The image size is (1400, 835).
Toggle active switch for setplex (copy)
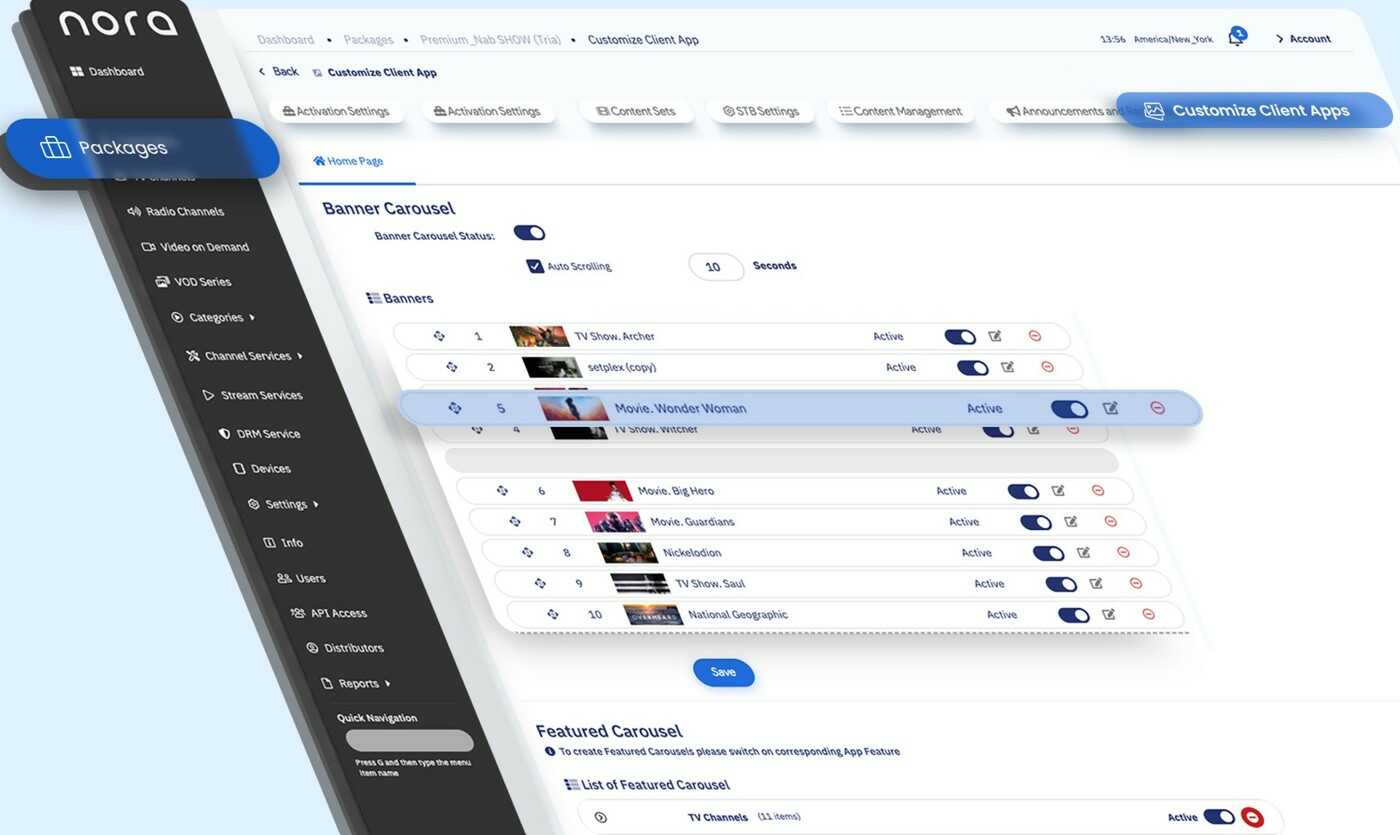click(x=973, y=368)
